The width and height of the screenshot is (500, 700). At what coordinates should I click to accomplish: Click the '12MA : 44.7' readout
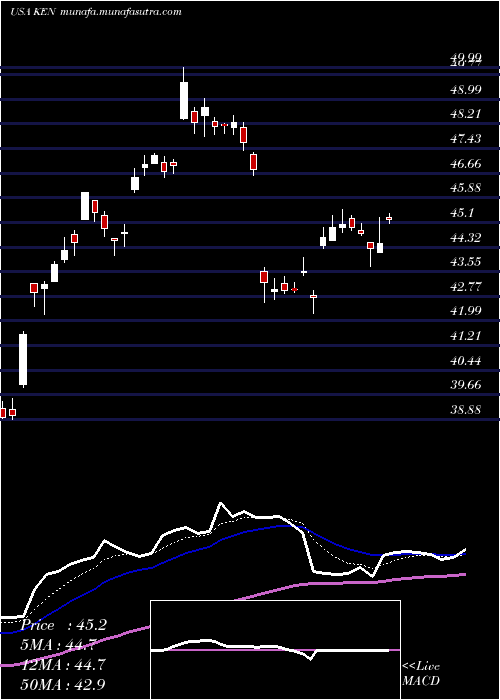(x=63, y=665)
